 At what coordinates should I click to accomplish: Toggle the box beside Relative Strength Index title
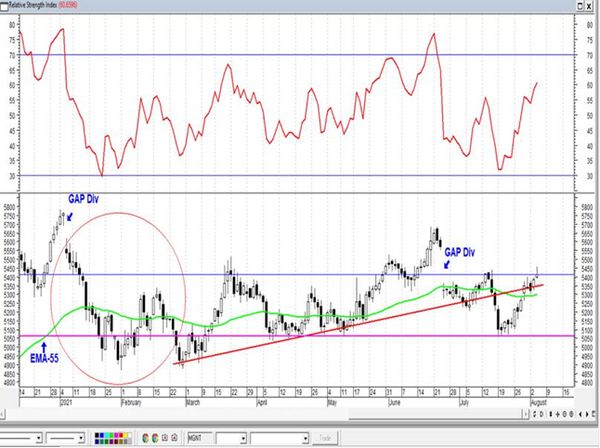(4, 6)
